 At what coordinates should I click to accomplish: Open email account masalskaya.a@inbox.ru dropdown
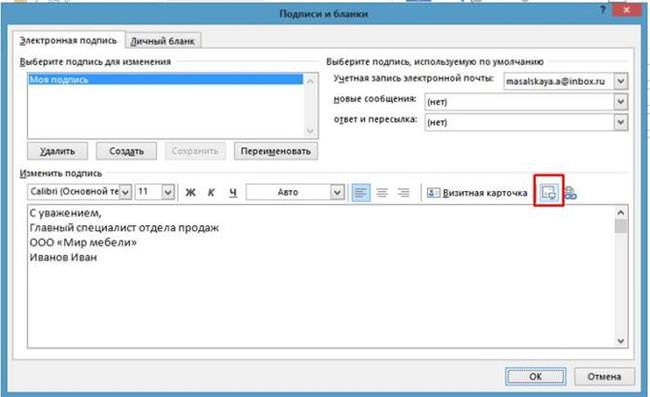pyautogui.click(x=621, y=81)
